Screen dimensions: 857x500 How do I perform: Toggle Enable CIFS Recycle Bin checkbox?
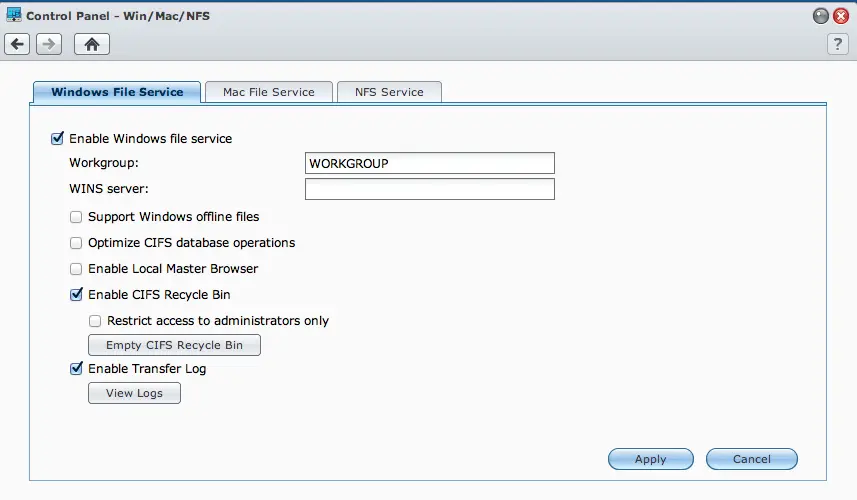pyautogui.click(x=76, y=295)
